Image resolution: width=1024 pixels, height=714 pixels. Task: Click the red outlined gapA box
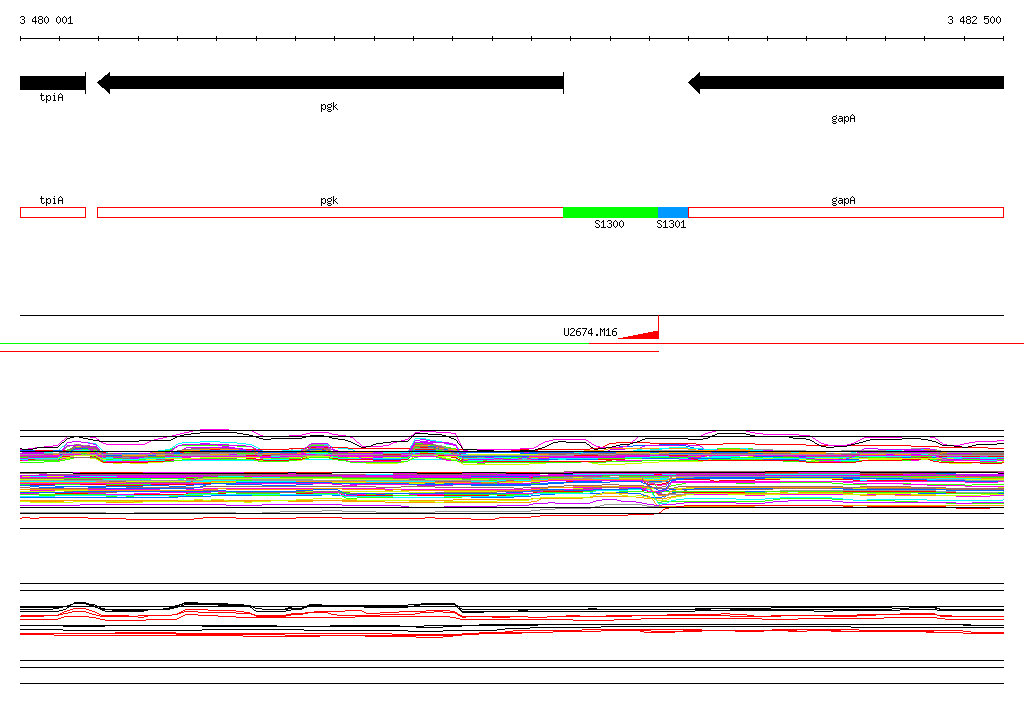click(846, 212)
